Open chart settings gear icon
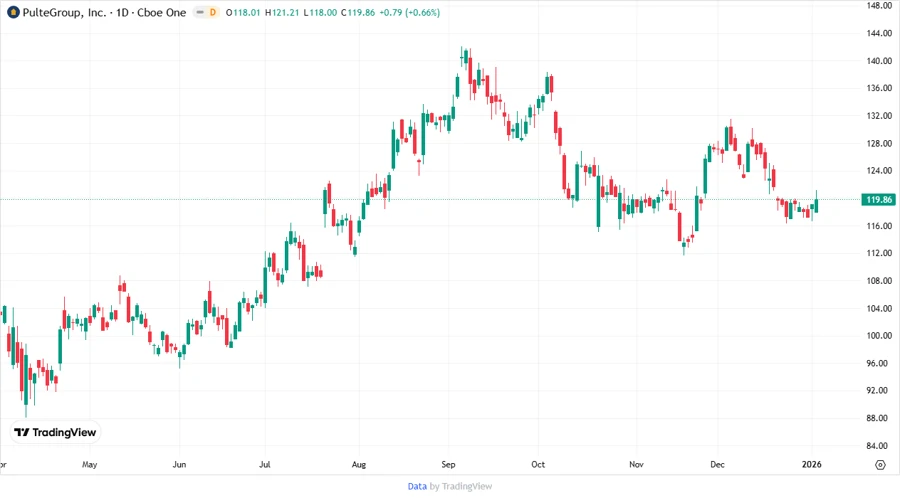 click(x=880, y=465)
